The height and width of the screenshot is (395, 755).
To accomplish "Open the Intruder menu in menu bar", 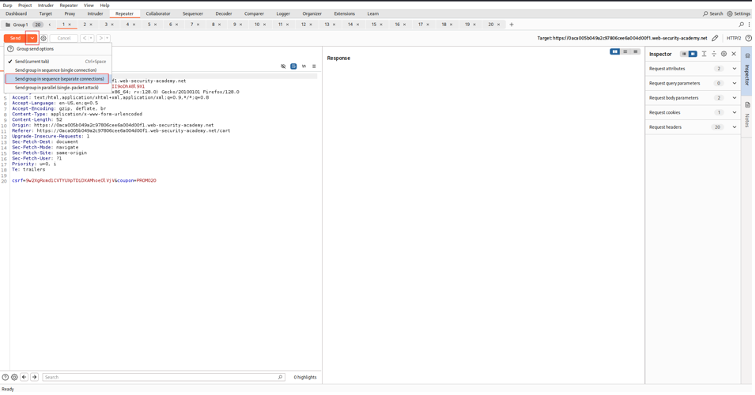I will [x=46, y=5].
